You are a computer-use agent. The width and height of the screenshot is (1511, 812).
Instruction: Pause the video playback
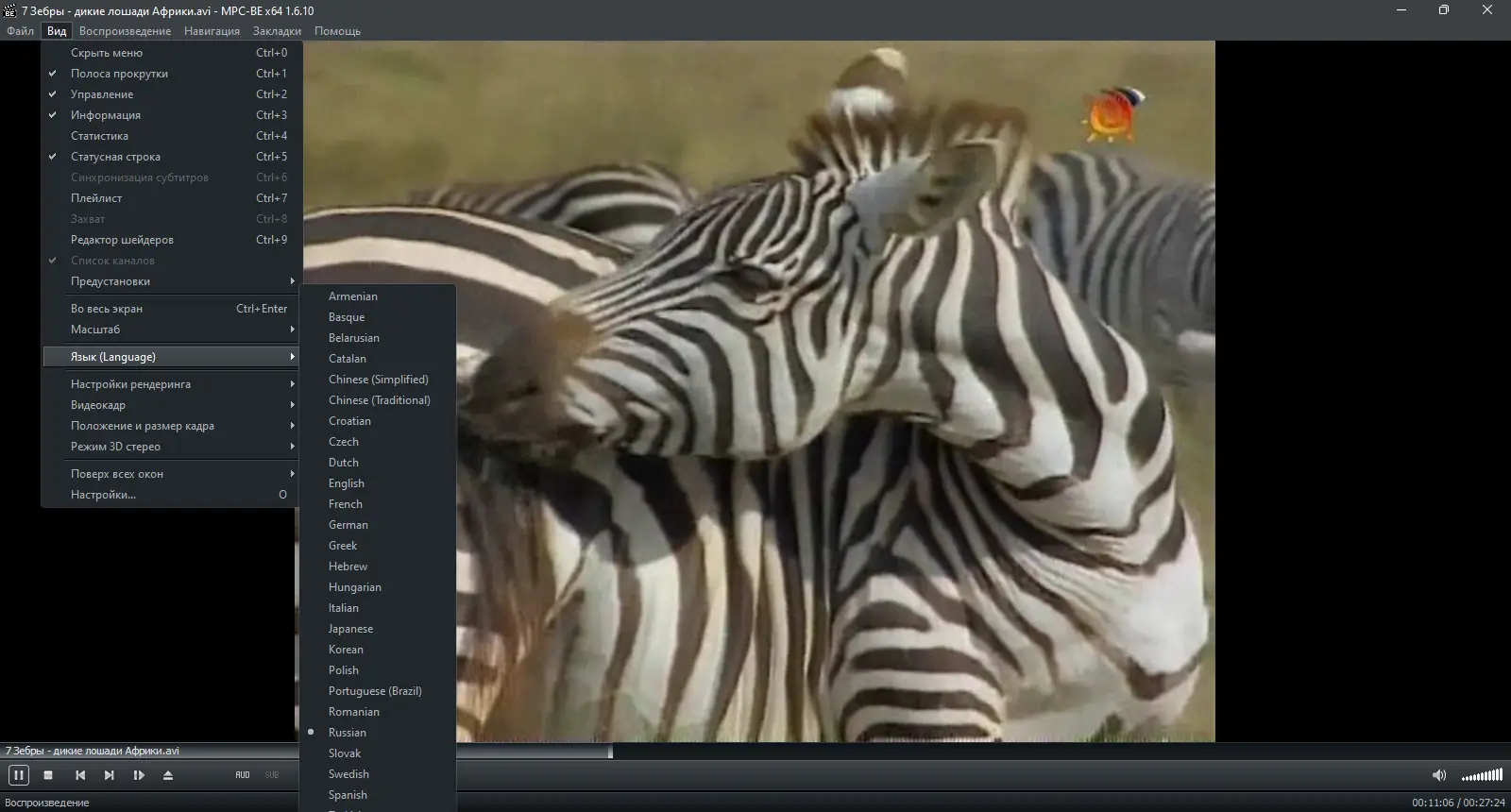(19, 775)
